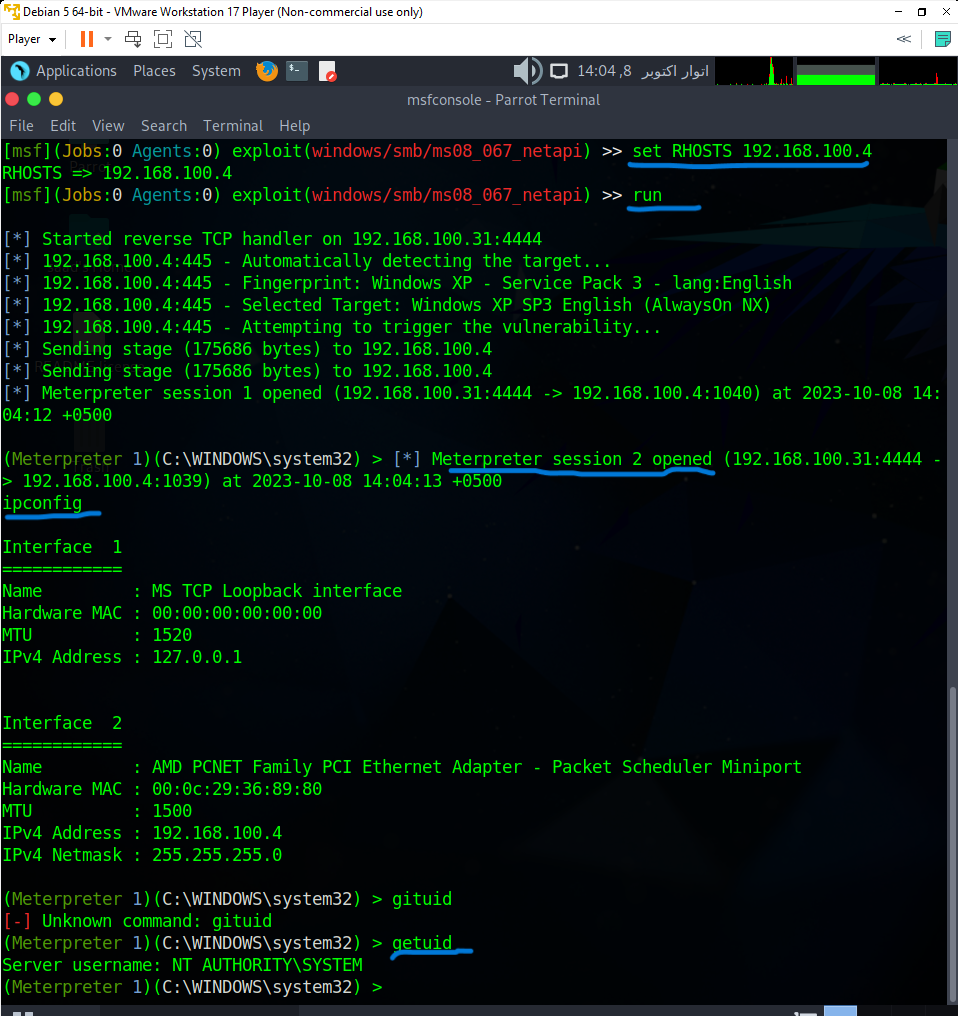Click IPv4 Netmask 255.255.255.0

click(x=217, y=856)
